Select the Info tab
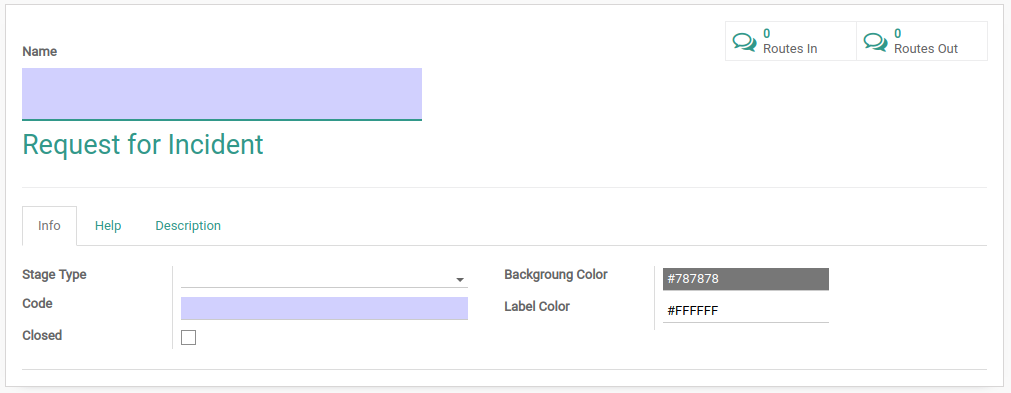 (x=50, y=225)
